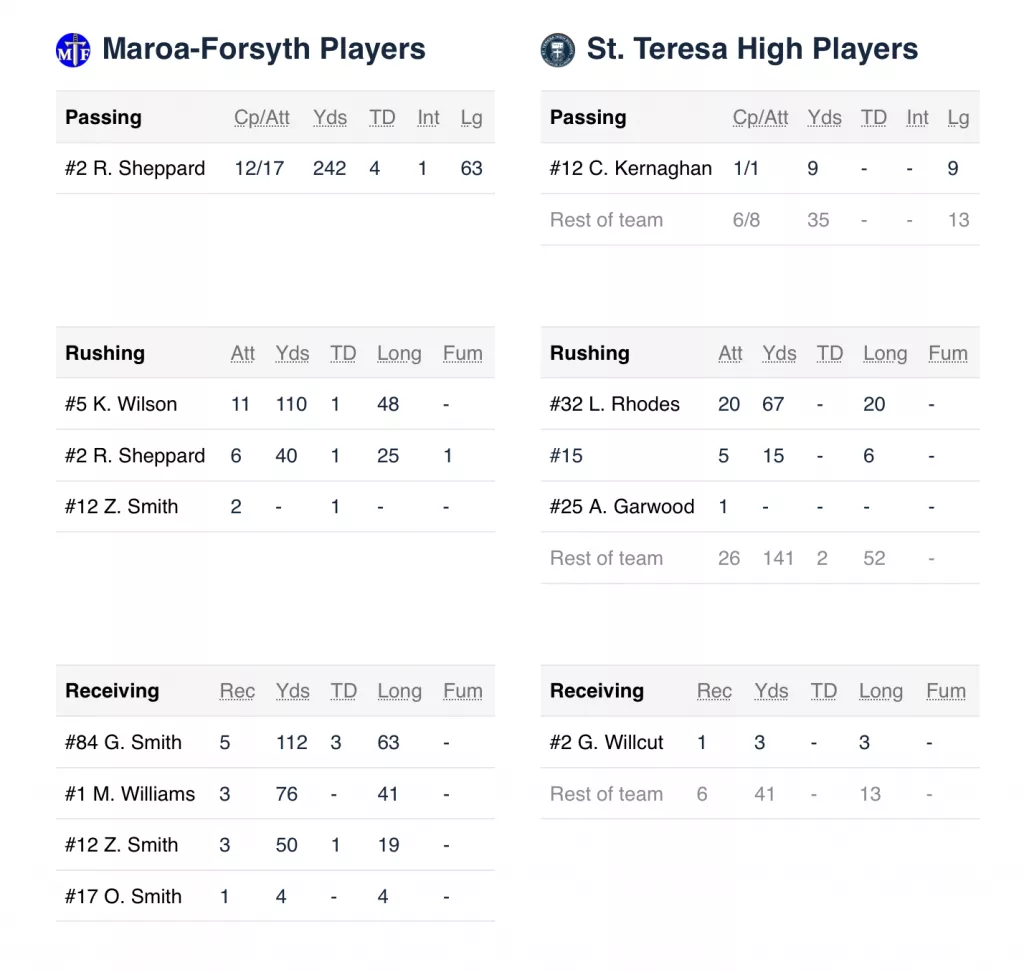Select #84 G. Smith receiving row
Image resolution: width=1024 pixels, height=972 pixels.
(x=275, y=743)
